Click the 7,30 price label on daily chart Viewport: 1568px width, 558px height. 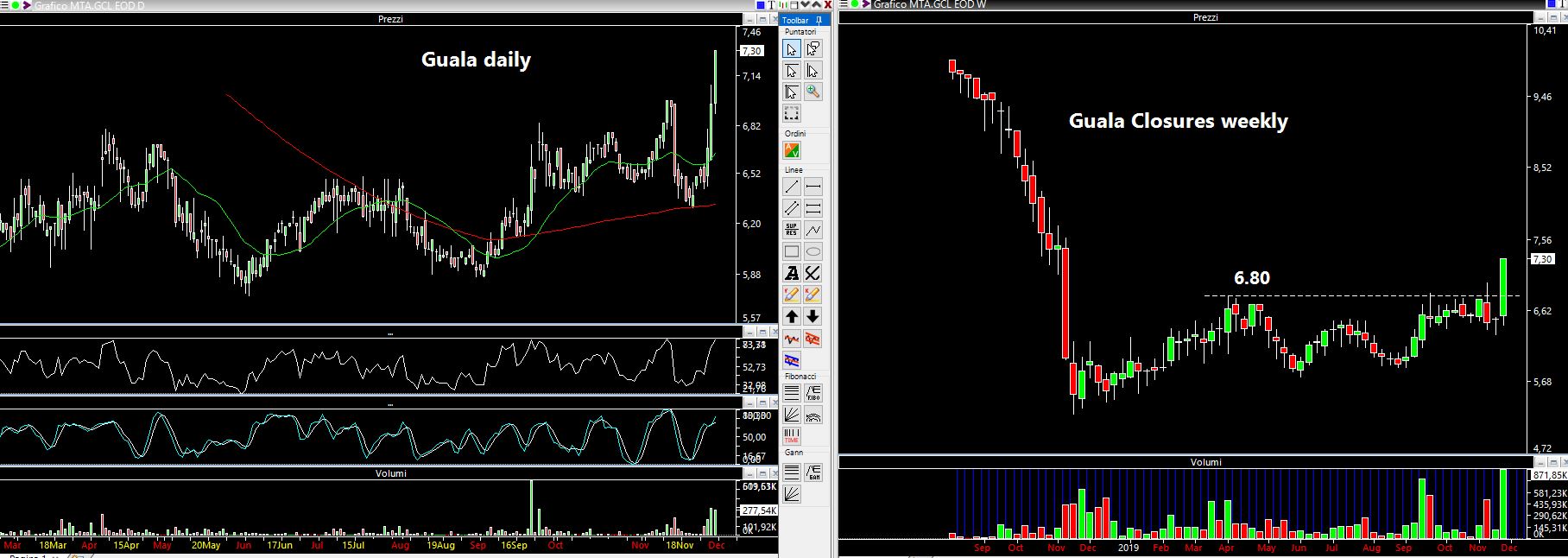751,51
